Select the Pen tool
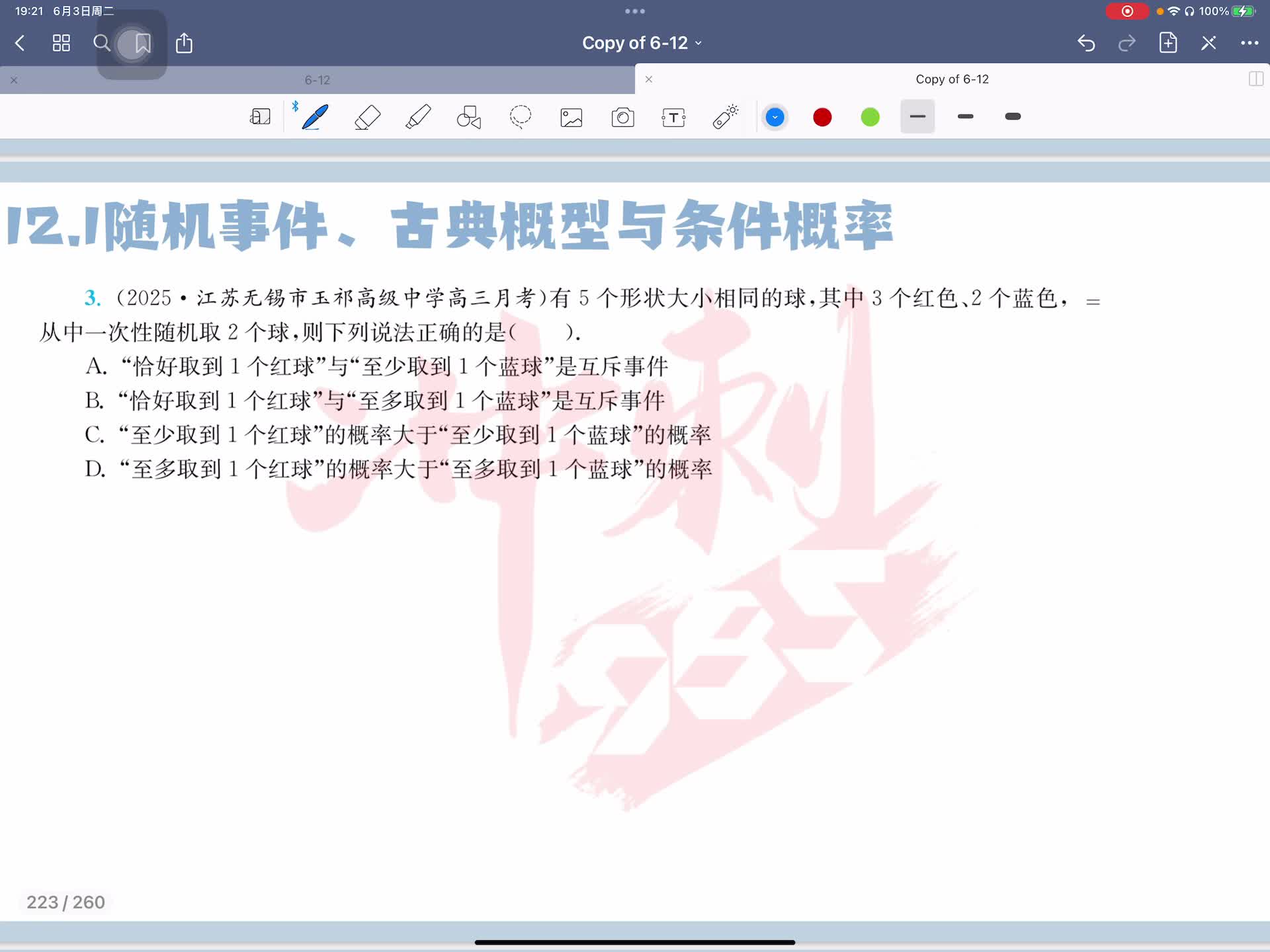This screenshot has height=952, width=1270. click(315, 117)
